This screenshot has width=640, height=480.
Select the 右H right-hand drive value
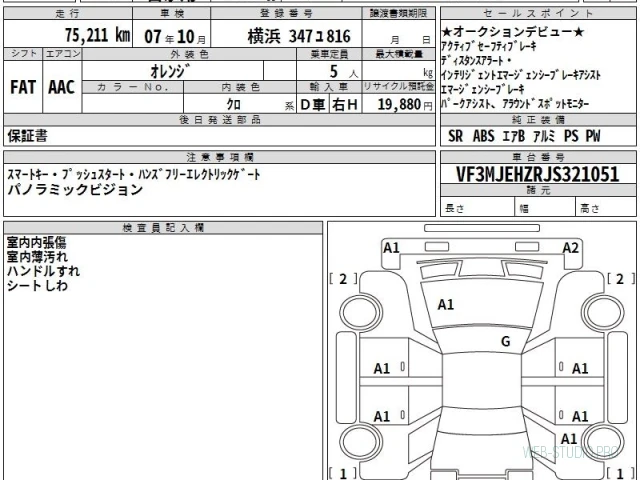click(345, 104)
